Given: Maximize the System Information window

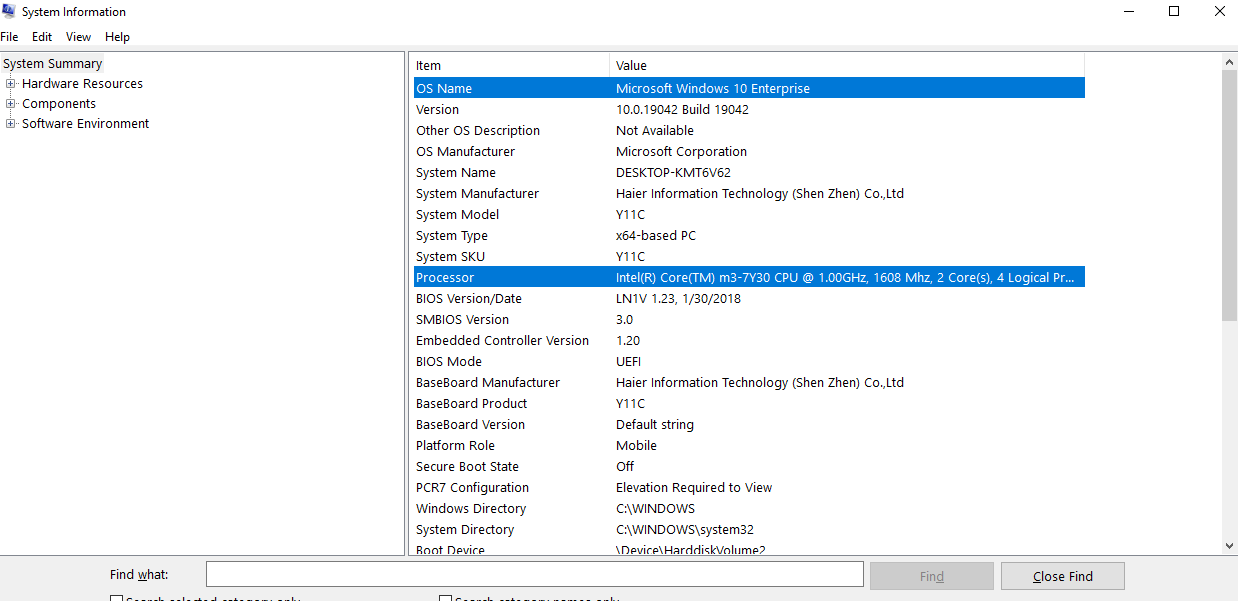Looking at the screenshot, I should 1174,12.
